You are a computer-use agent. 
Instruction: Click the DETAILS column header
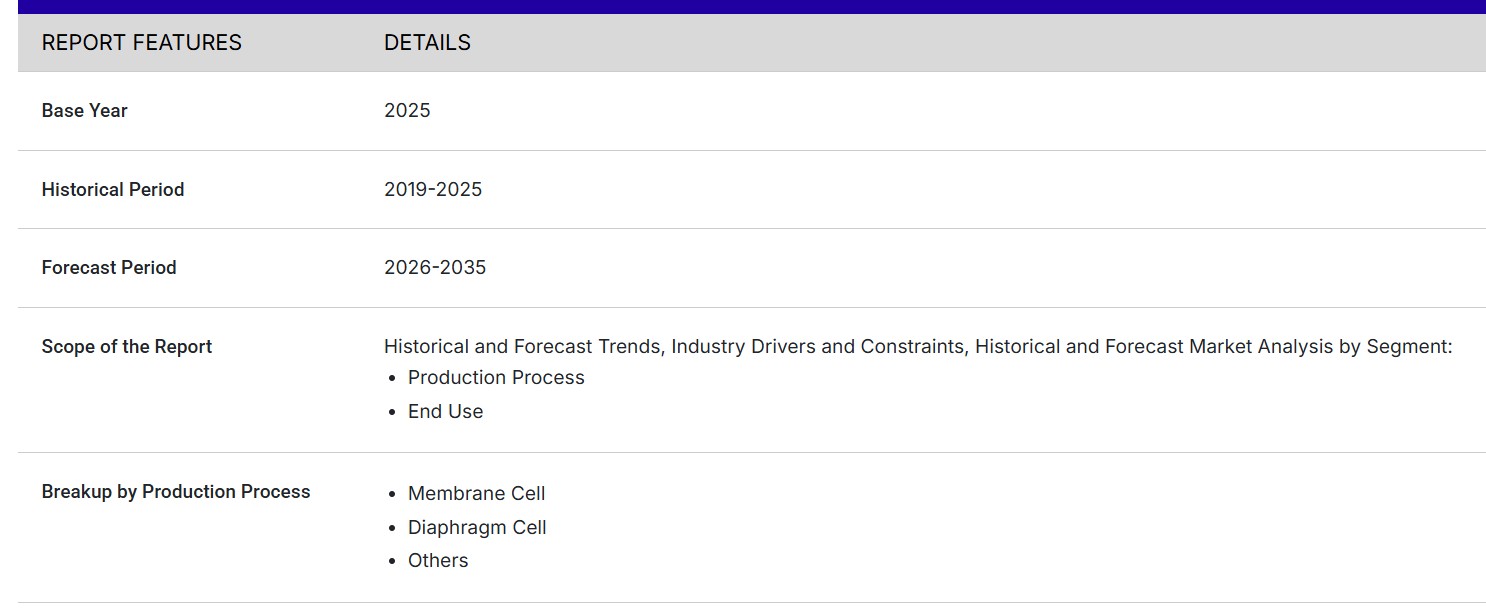(427, 43)
